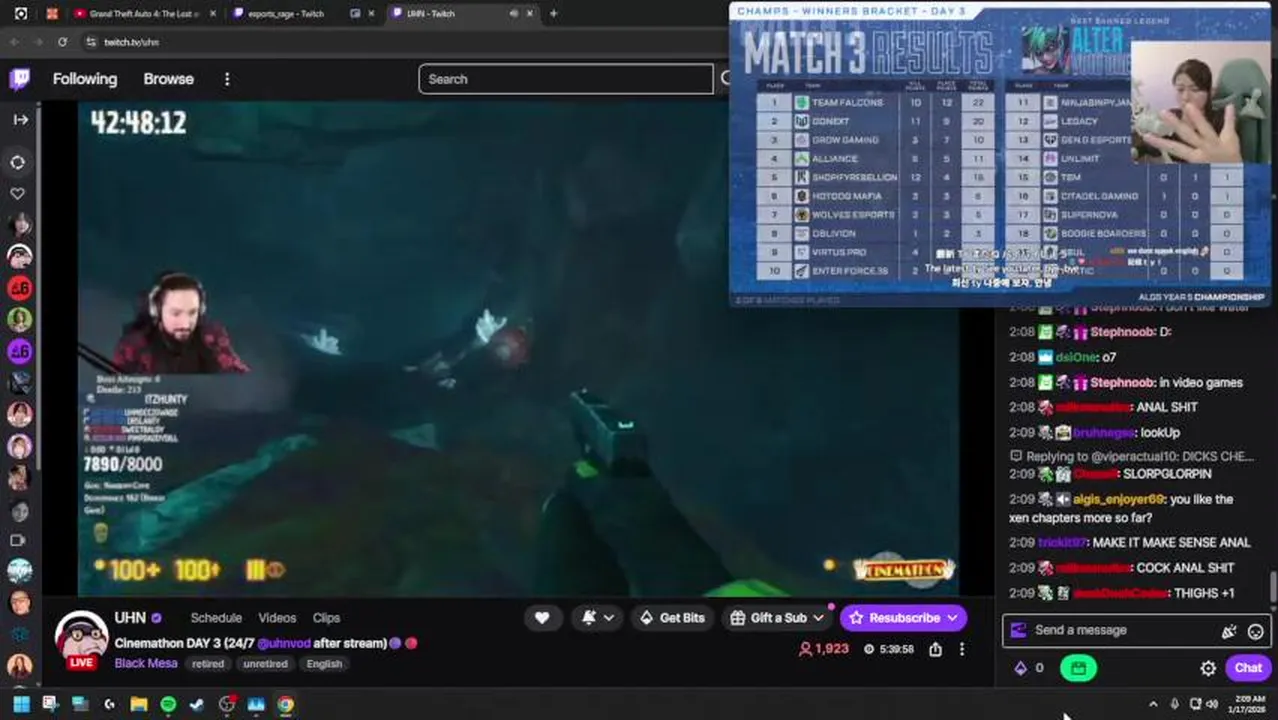This screenshot has height=720, width=1278.
Task: Click the search magnifier button beside Search
Action: (x=725, y=79)
